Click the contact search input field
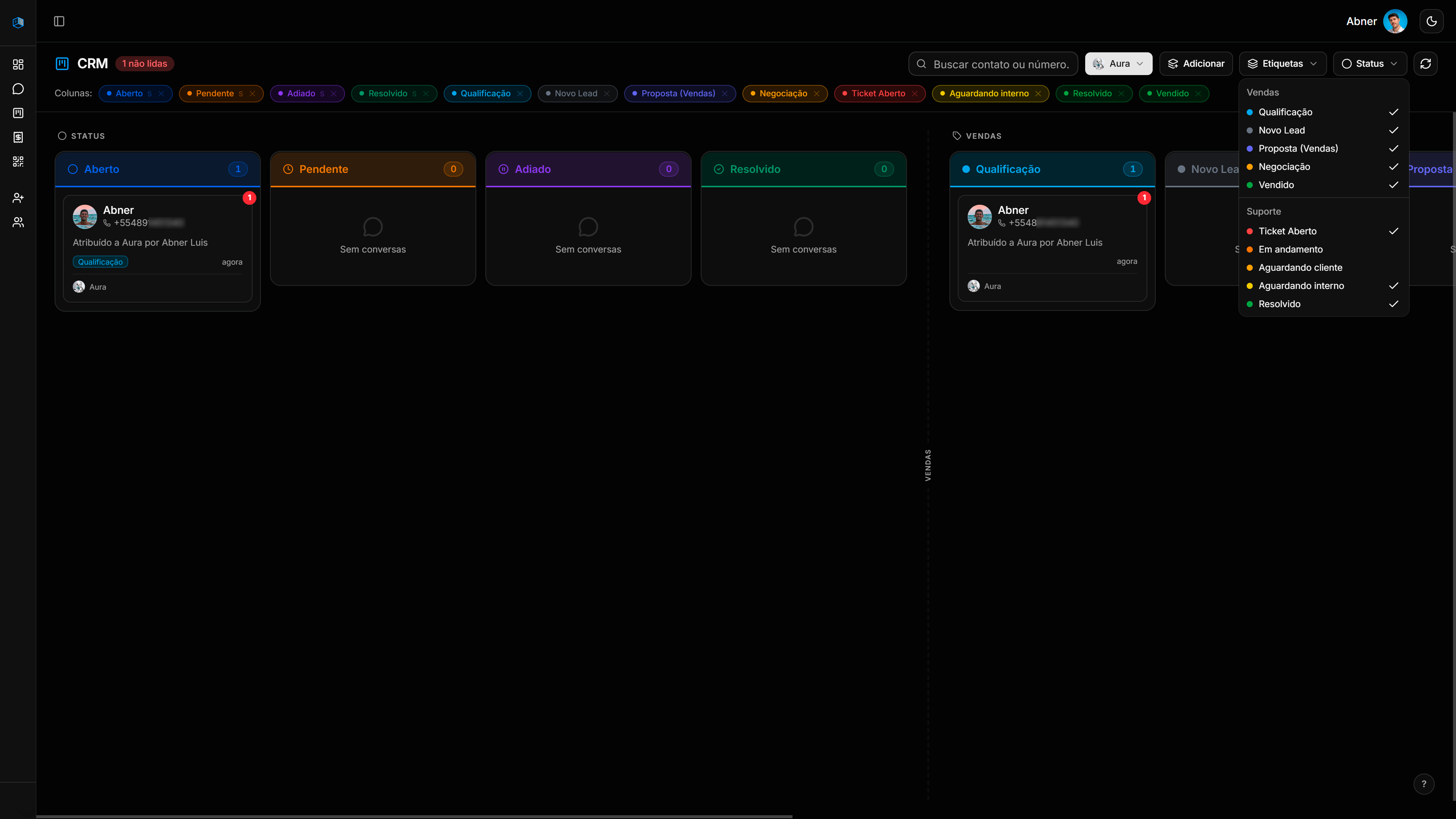Image resolution: width=1456 pixels, height=819 pixels. point(1001,64)
